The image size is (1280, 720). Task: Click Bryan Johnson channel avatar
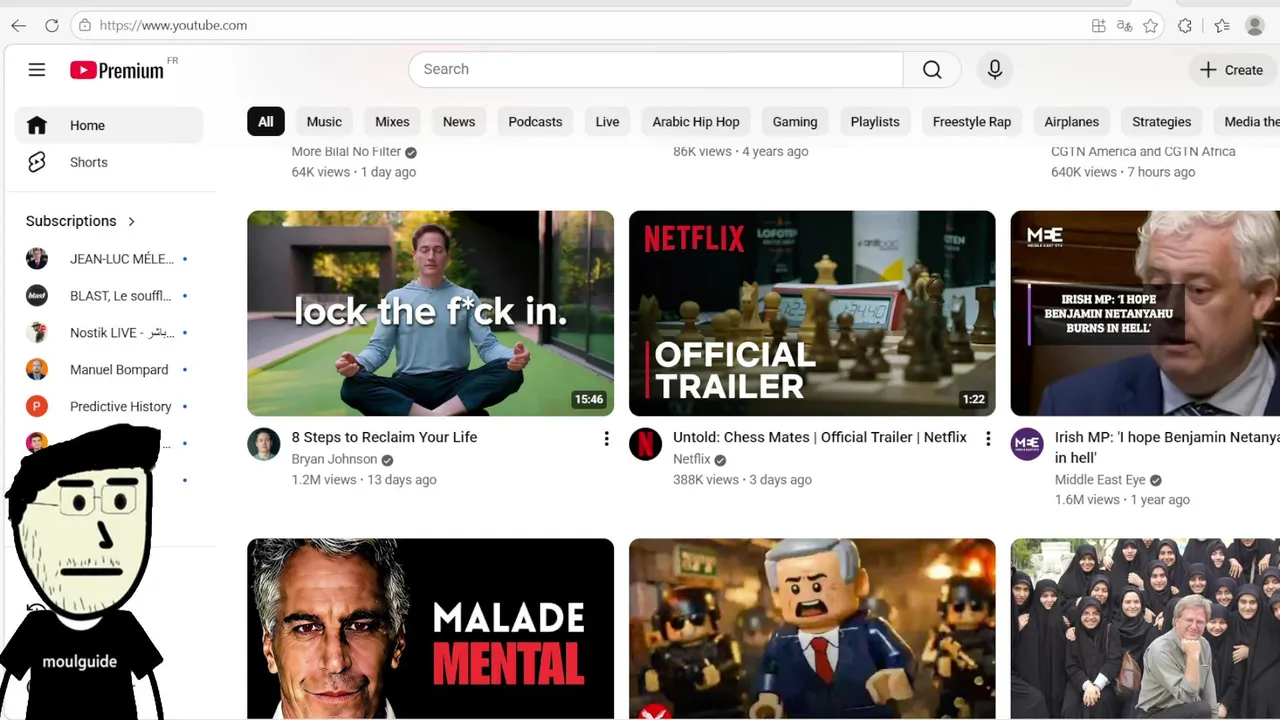coord(264,444)
